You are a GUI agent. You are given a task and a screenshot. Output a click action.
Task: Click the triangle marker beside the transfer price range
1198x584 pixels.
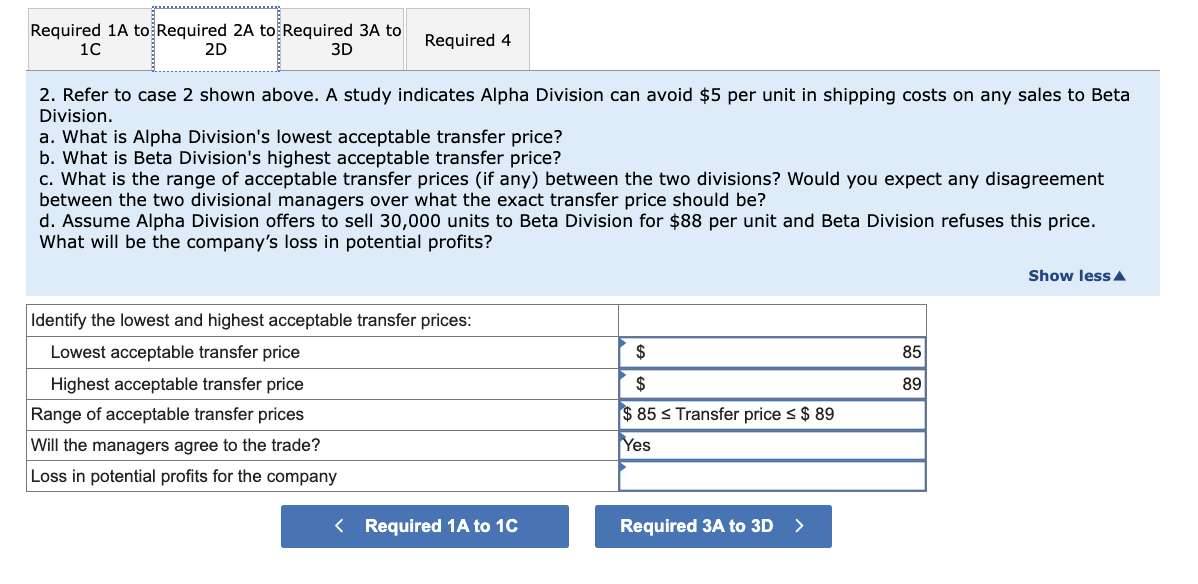point(622,407)
